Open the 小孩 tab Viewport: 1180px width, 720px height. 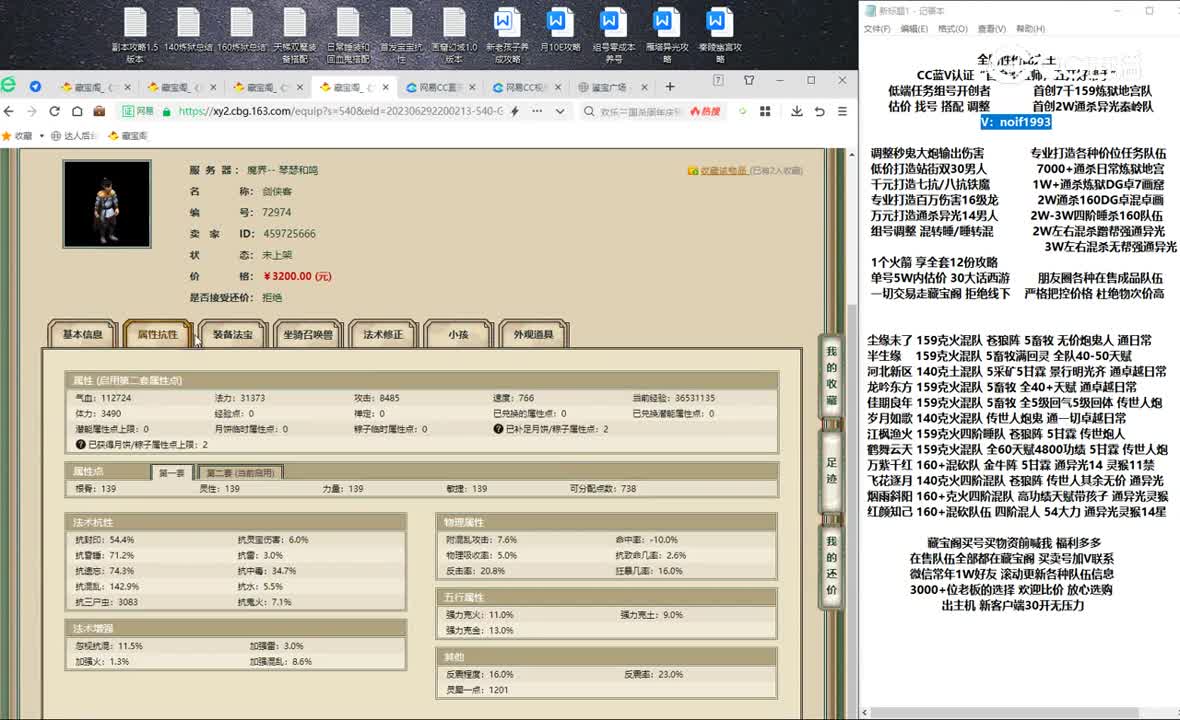click(x=458, y=335)
